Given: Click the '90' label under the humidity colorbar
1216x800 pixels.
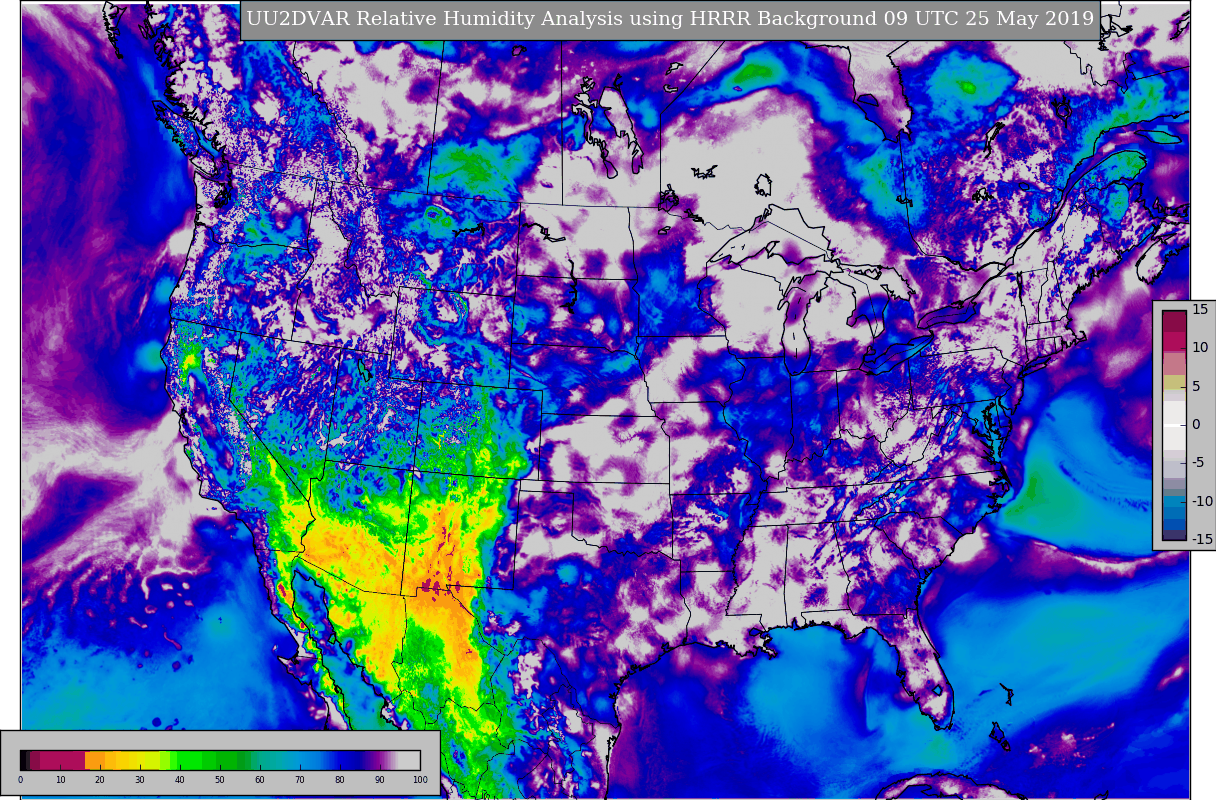Looking at the screenshot, I should tap(379, 779).
